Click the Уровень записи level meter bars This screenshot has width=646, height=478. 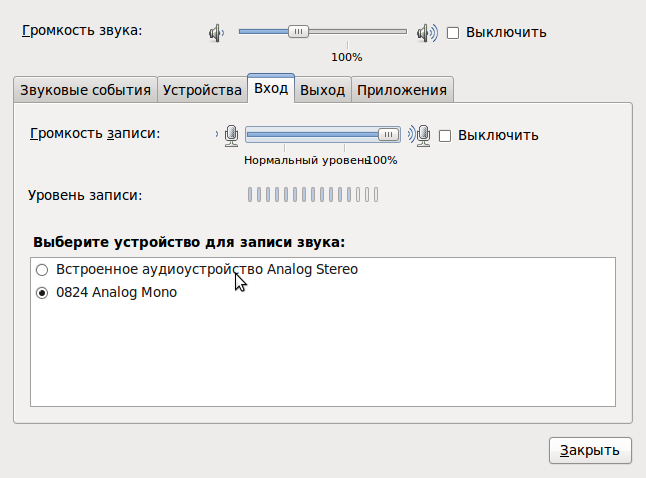pyautogui.click(x=313, y=195)
